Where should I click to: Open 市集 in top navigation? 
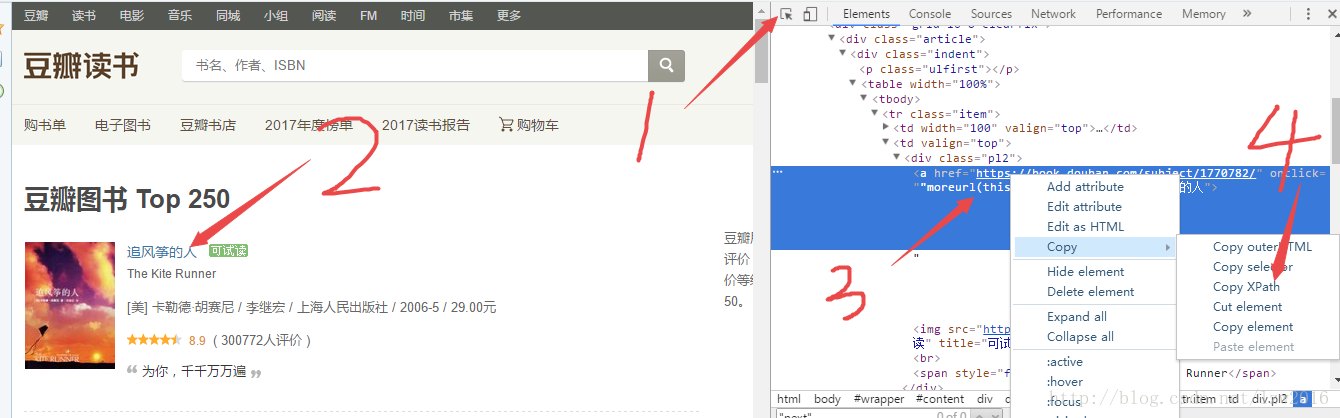coord(460,15)
